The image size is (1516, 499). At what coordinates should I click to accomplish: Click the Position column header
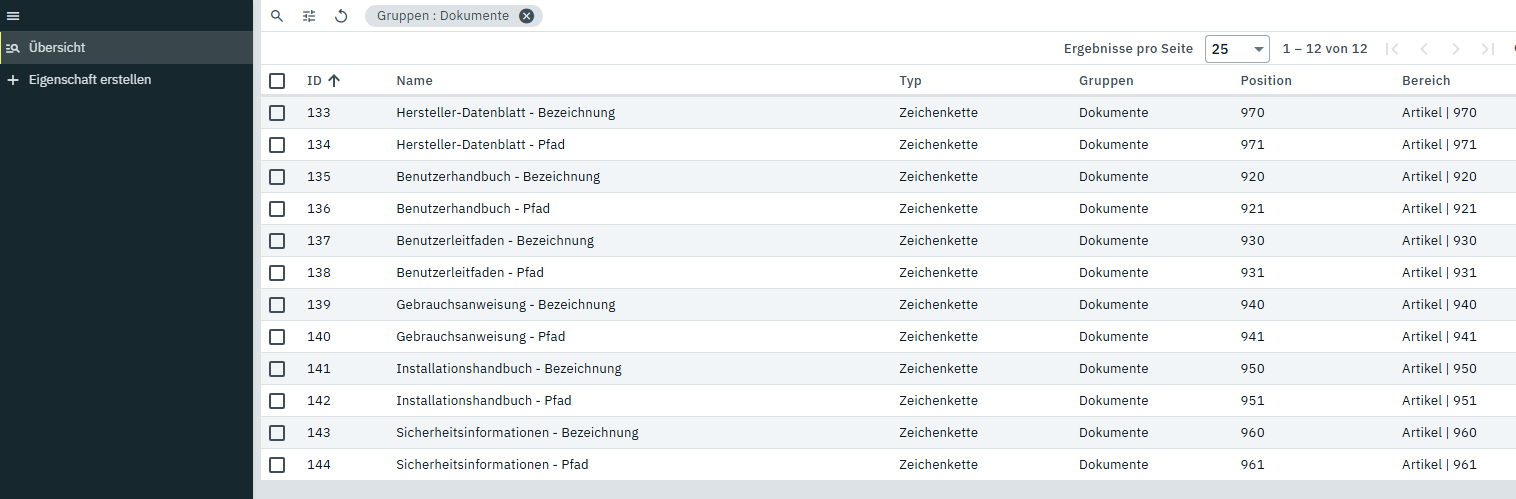pos(1266,81)
